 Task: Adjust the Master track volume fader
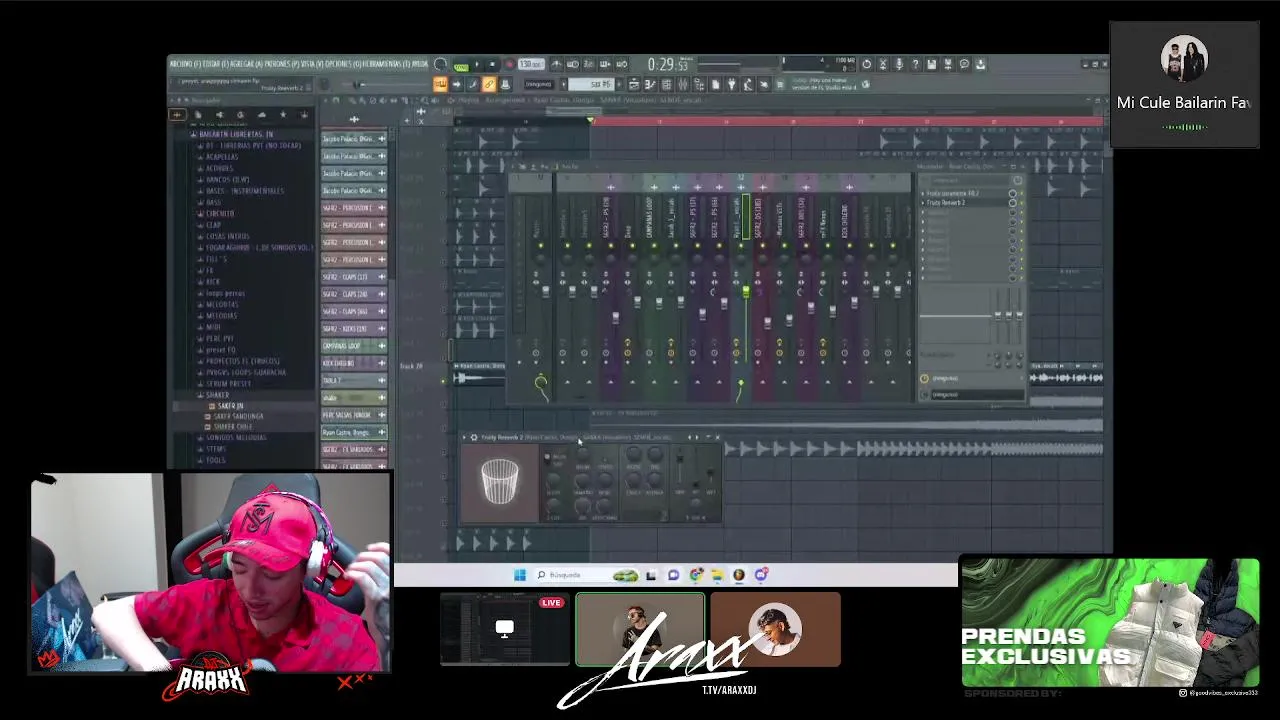tap(546, 291)
